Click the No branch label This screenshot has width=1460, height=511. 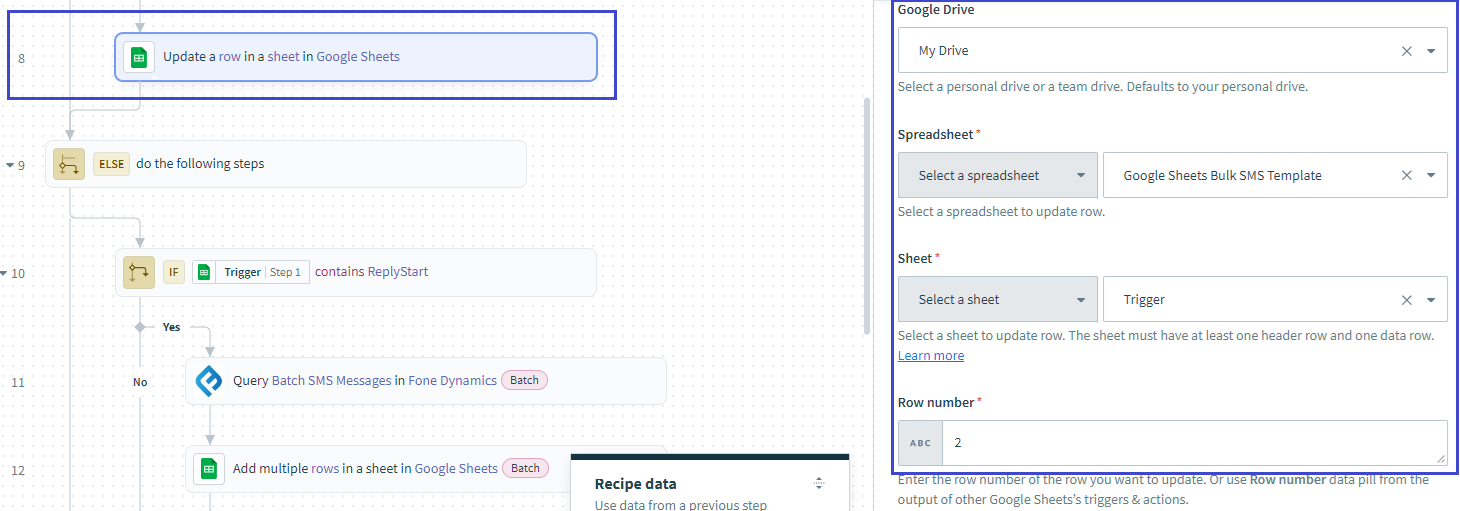tap(140, 382)
